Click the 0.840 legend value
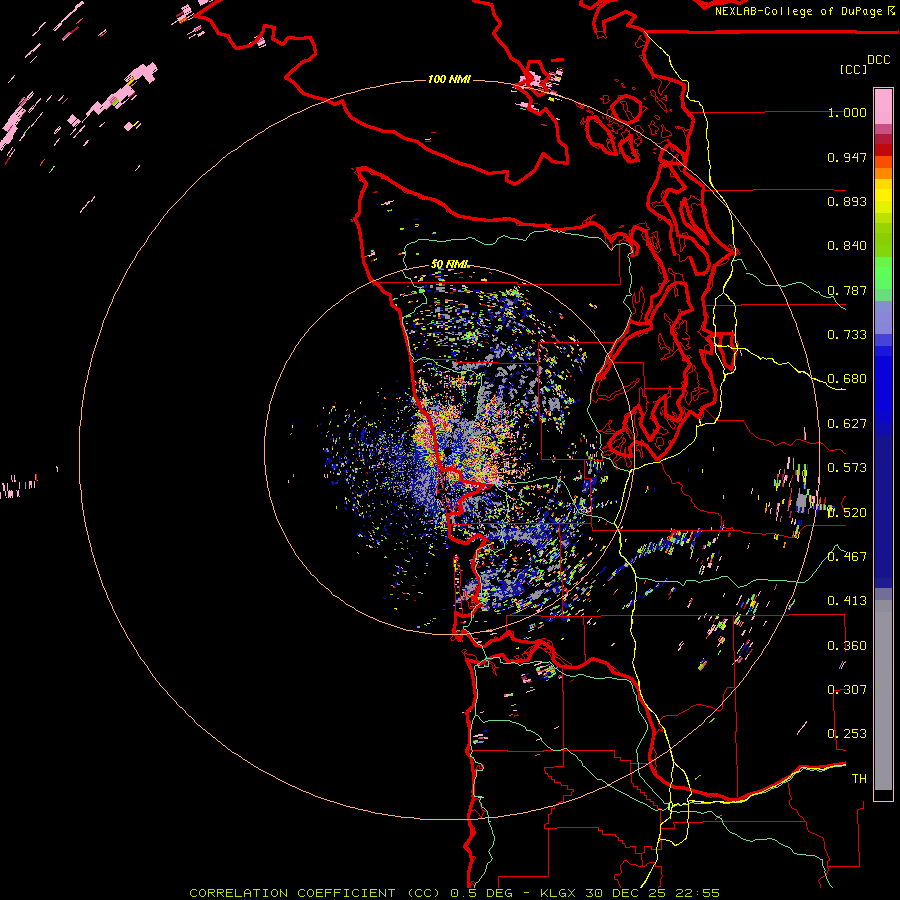Image resolution: width=900 pixels, height=900 pixels. point(847,246)
